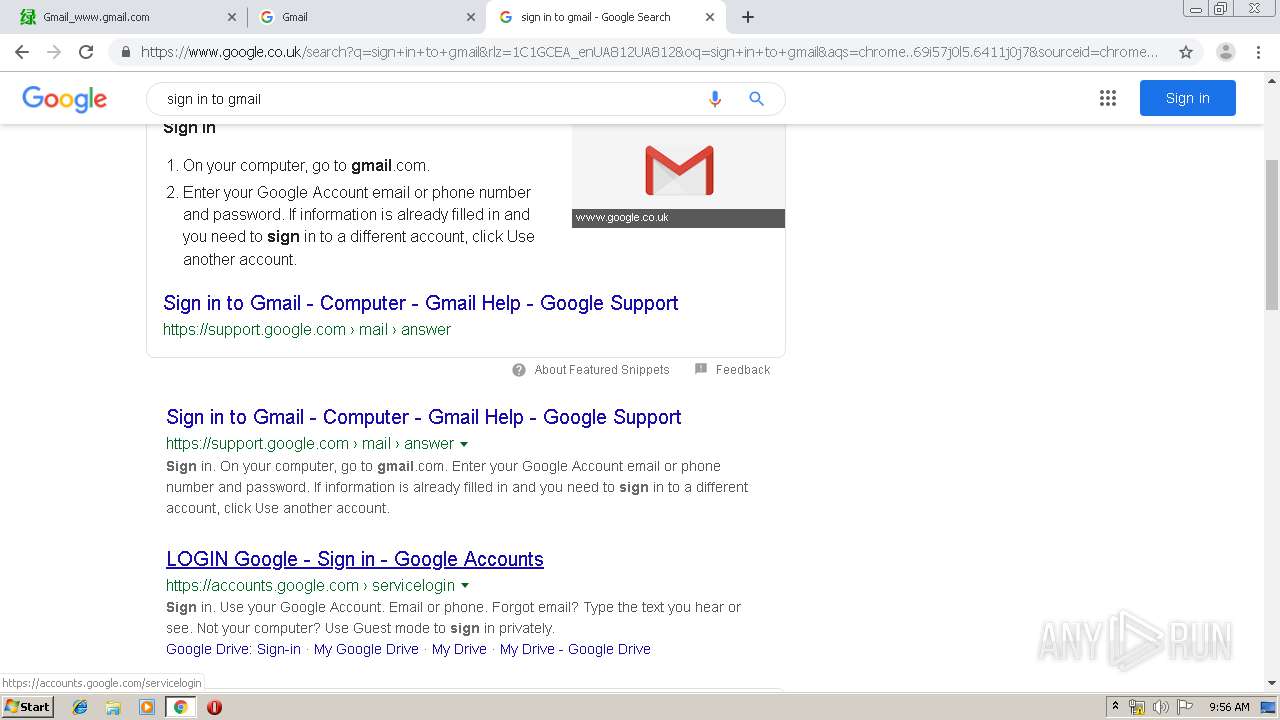Click the page vertical scrollbar thumb
Image resolution: width=1280 pixels, height=720 pixels.
pyautogui.click(x=1272, y=235)
